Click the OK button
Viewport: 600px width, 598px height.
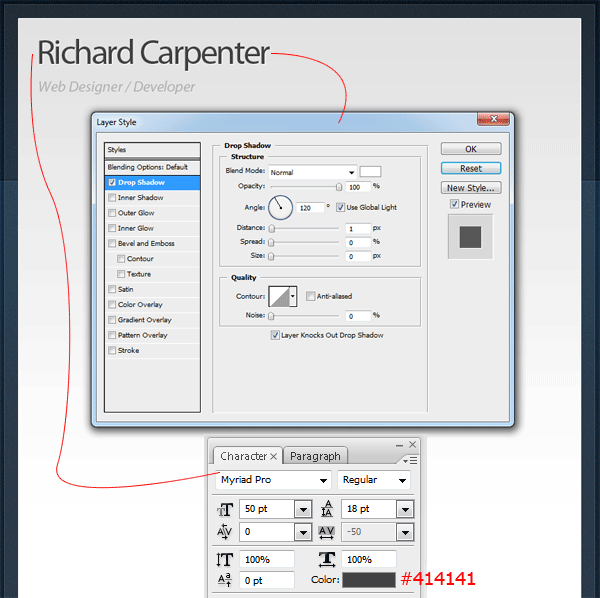click(471, 149)
